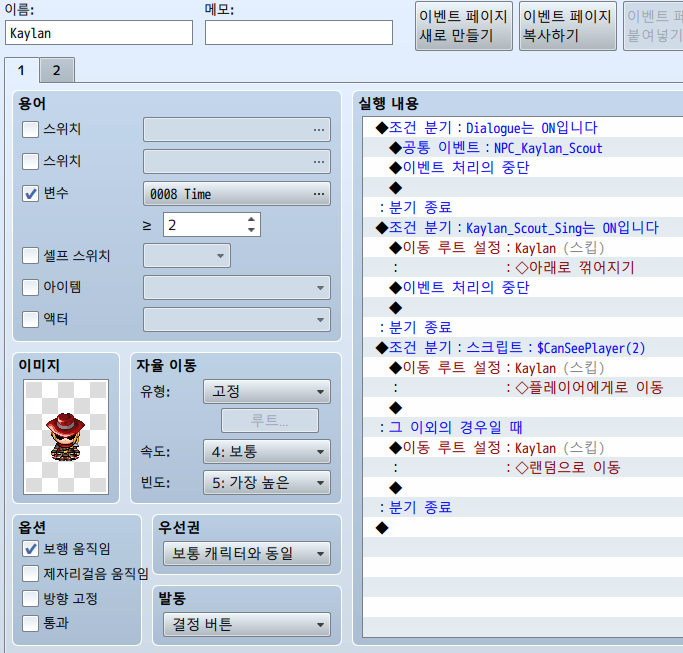Uncheck the 변수 condition checkbox

coord(30,193)
